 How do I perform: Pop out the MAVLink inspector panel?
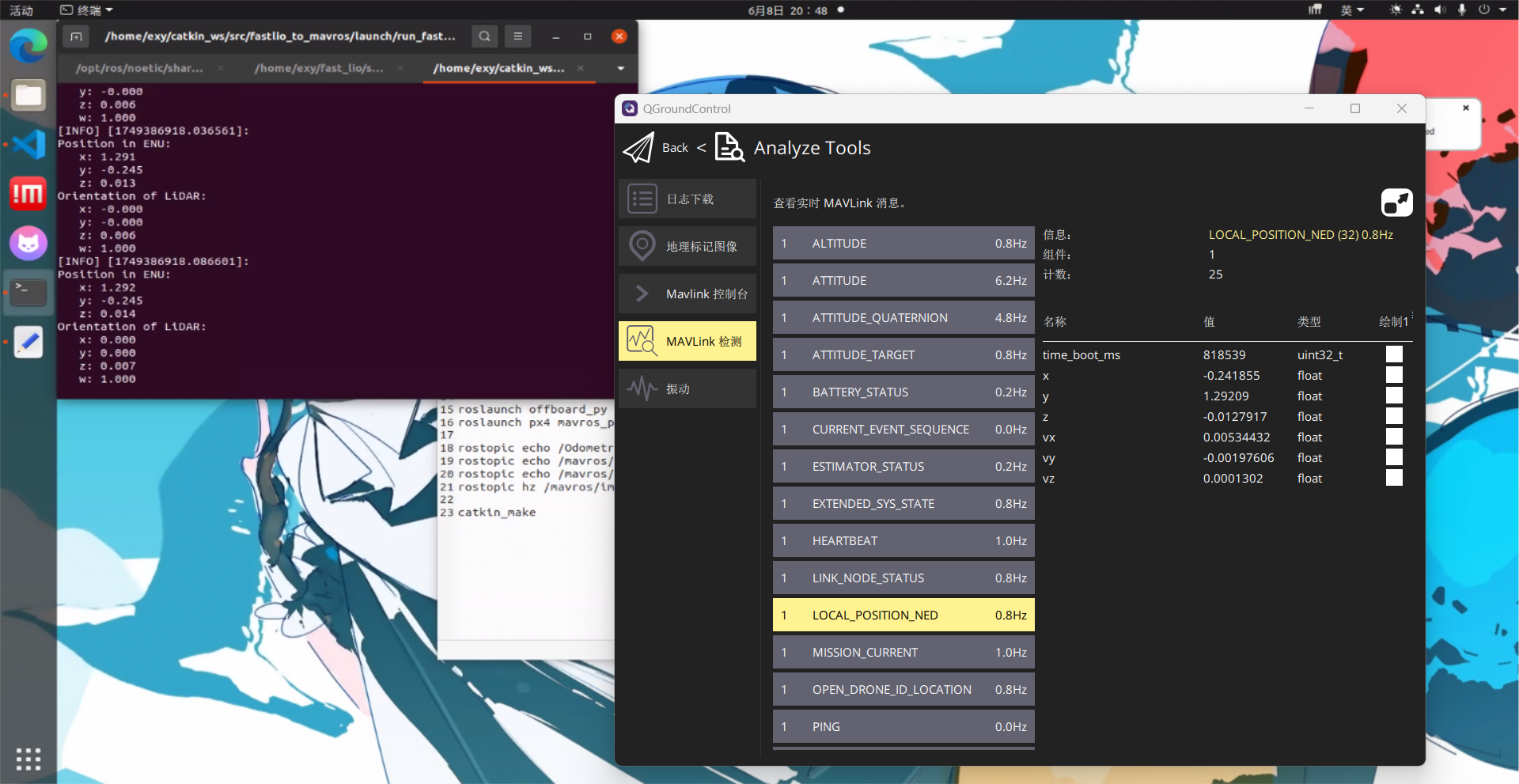point(1397,203)
